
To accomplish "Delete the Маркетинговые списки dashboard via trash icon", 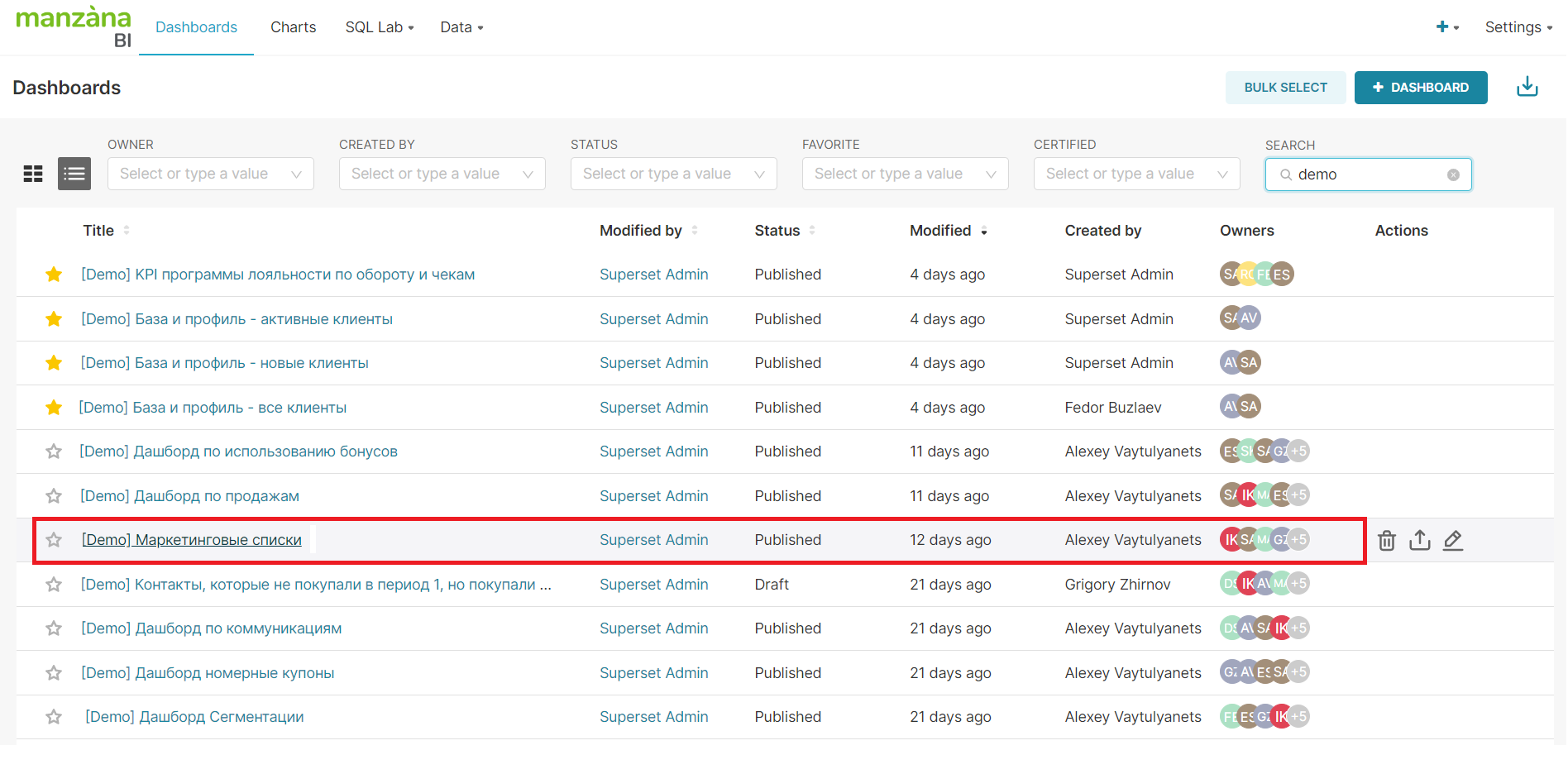I will coord(1386,541).
